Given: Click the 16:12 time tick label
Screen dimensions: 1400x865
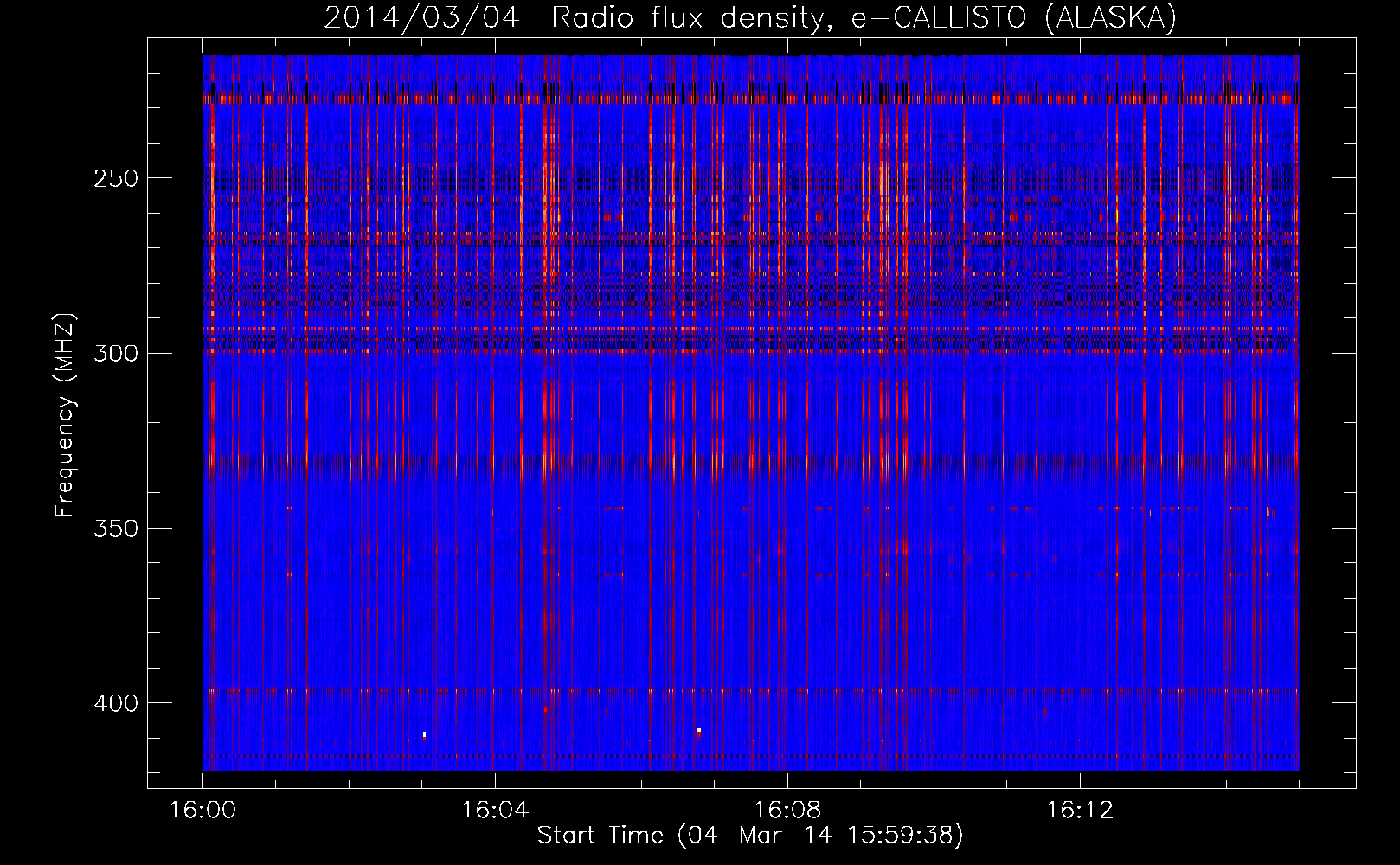Looking at the screenshot, I should coord(1080,811).
